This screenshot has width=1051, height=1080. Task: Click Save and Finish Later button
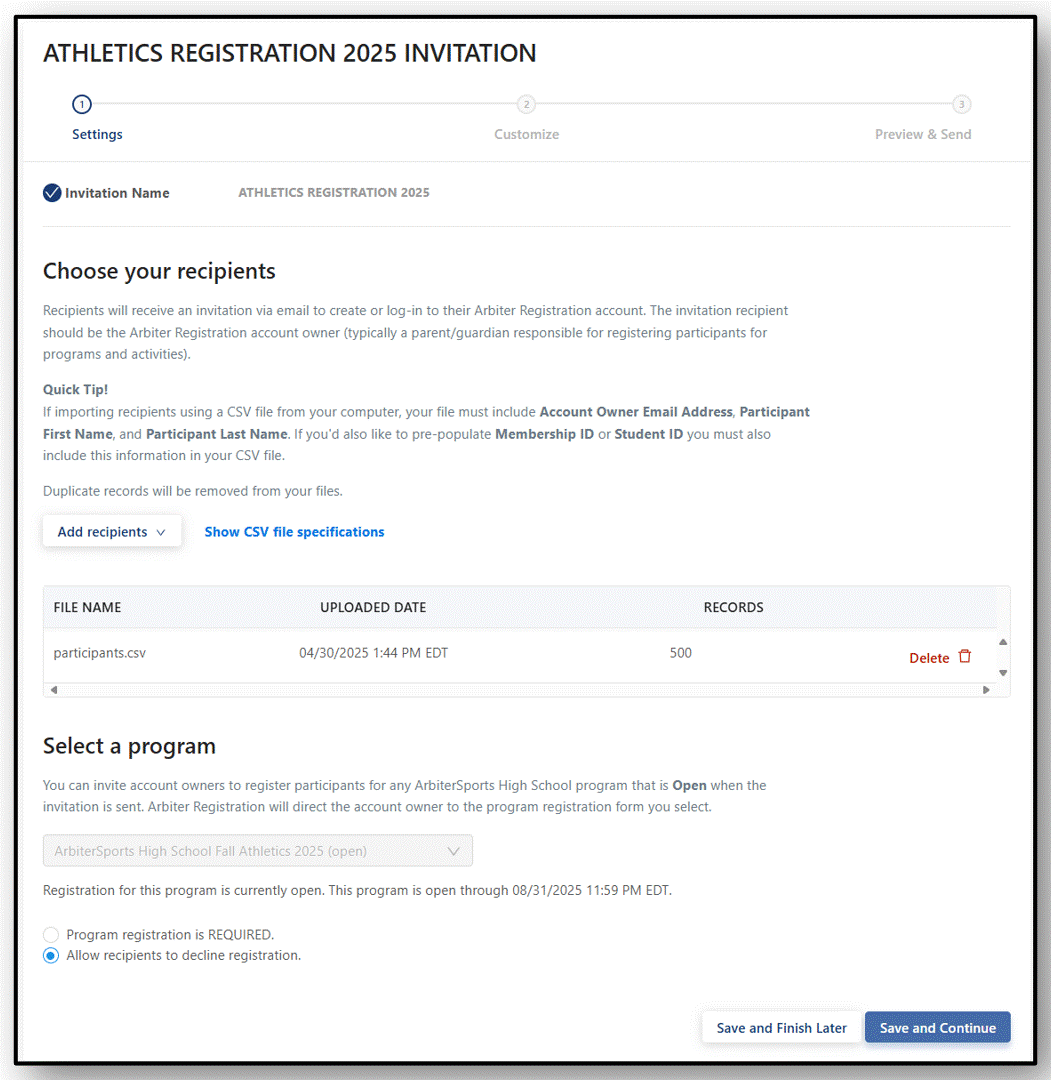(781, 1028)
